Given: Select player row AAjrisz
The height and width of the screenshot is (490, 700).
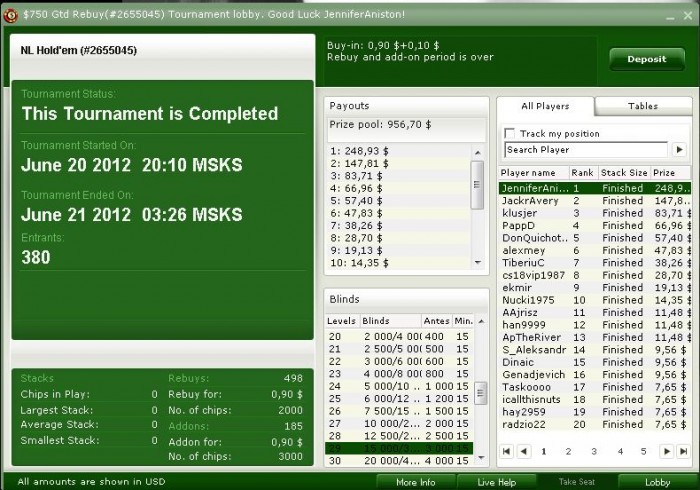Looking at the screenshot, I should click(595, 312).
